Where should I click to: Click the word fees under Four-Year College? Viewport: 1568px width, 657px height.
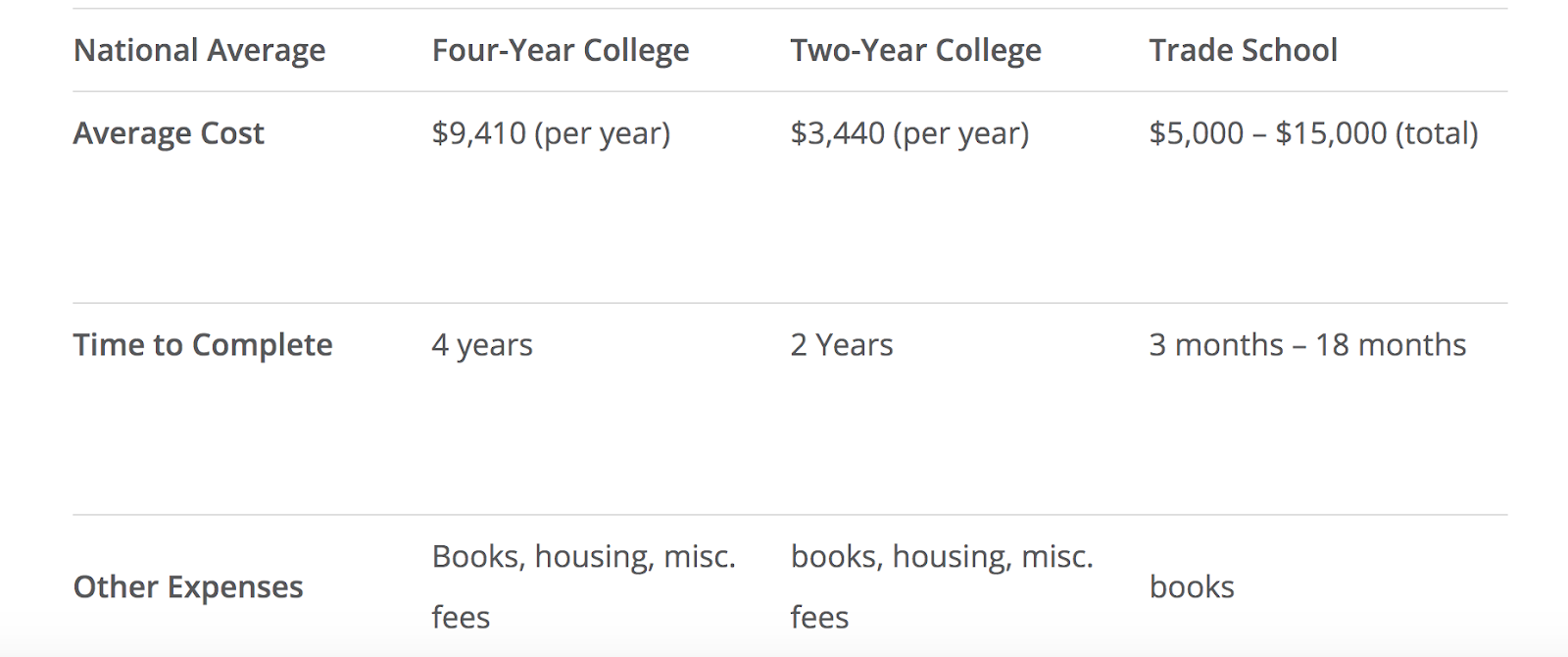[461, 617]
